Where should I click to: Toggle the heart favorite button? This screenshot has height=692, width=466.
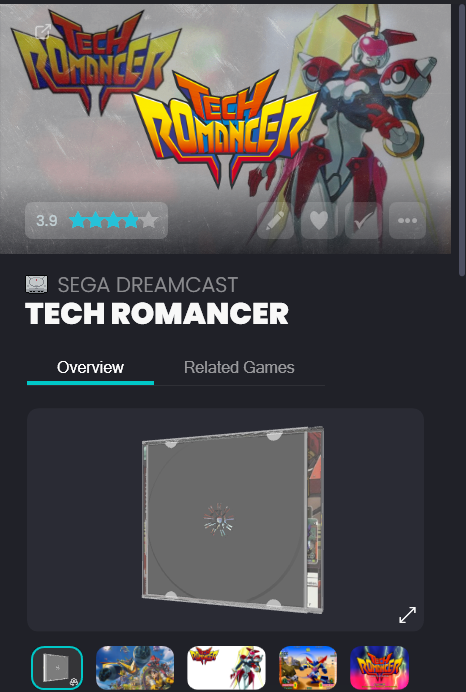[x=319, y=221]
